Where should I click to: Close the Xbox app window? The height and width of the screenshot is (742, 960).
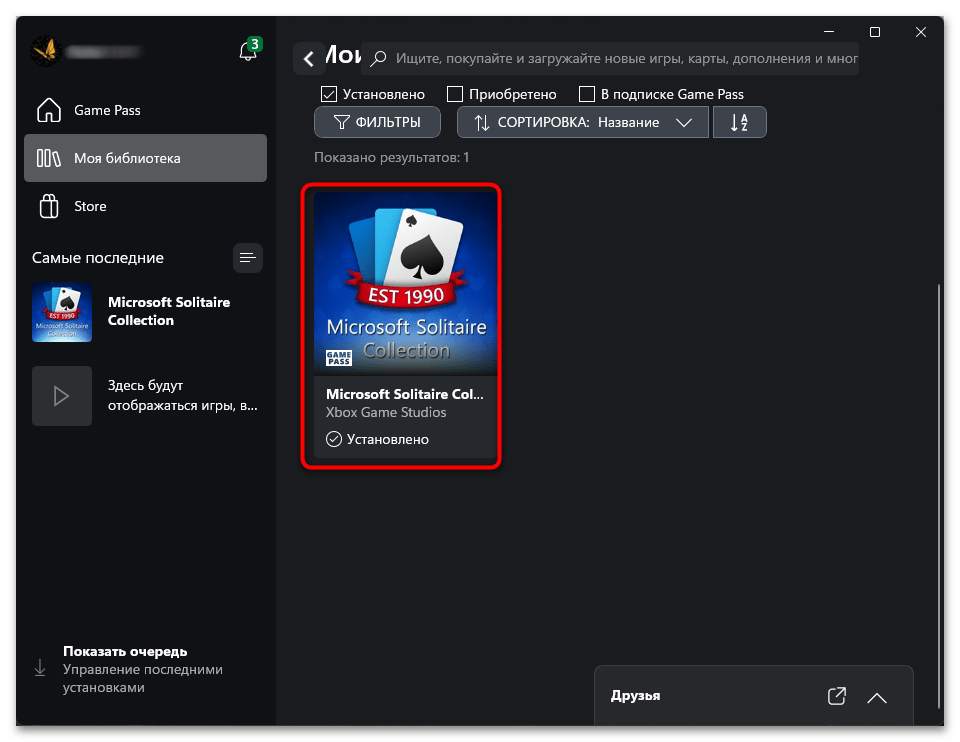tap(921, 32)
